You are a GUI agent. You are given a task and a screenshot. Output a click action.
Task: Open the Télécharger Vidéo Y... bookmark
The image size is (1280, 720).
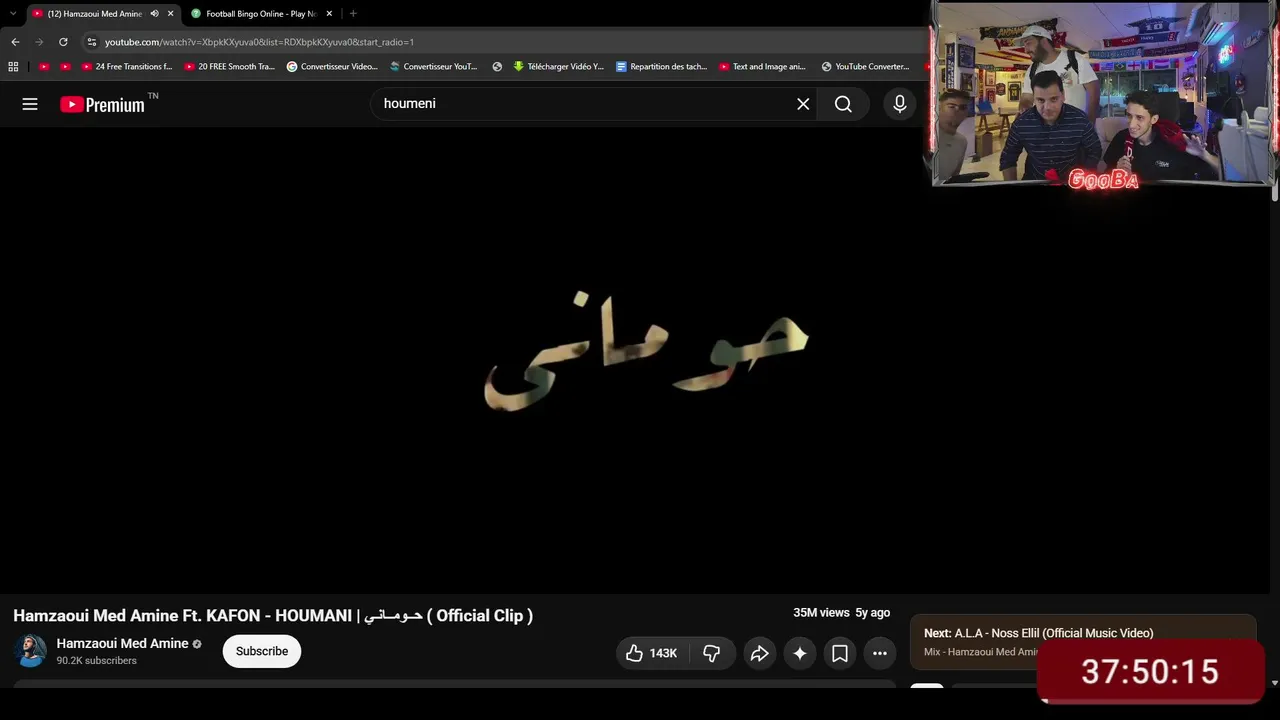point(559,67)
